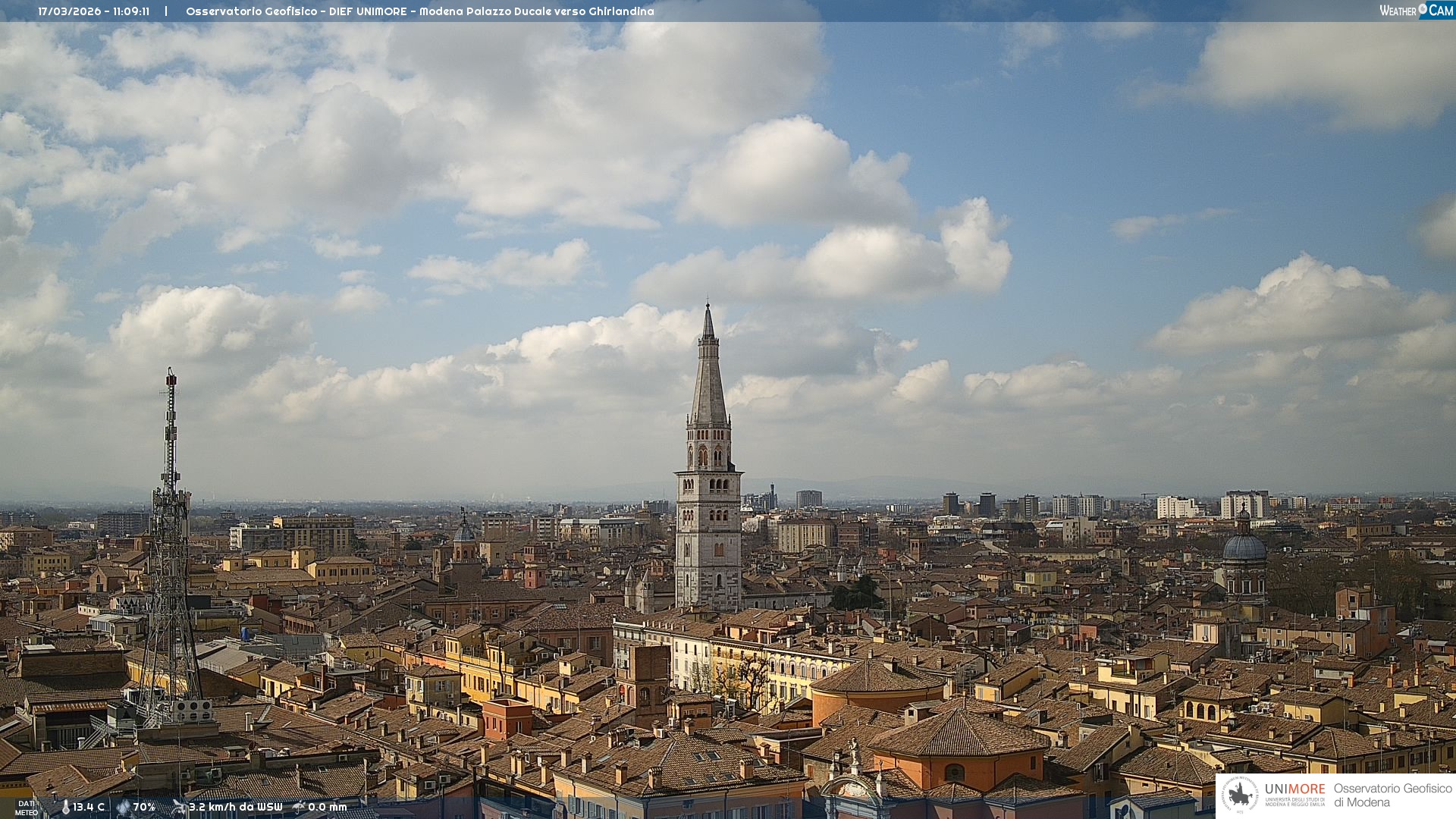Viewport: 1456px width, 819px height.
Task: Click the 70% humidity value
Action: (x=144, y=808)
